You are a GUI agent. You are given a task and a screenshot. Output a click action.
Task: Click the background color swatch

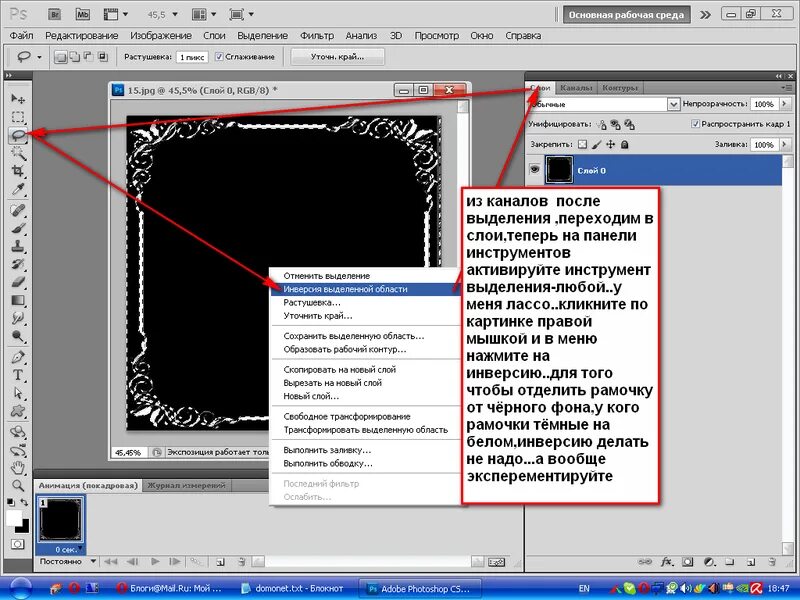24,527
